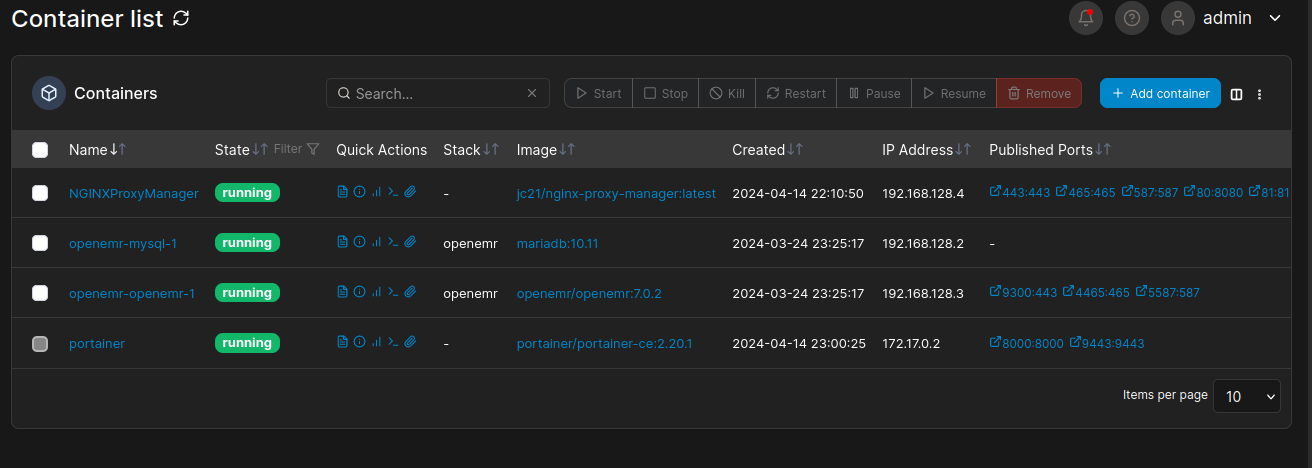
Task: Open the table columns settings icon
Action: (1237, 94)
